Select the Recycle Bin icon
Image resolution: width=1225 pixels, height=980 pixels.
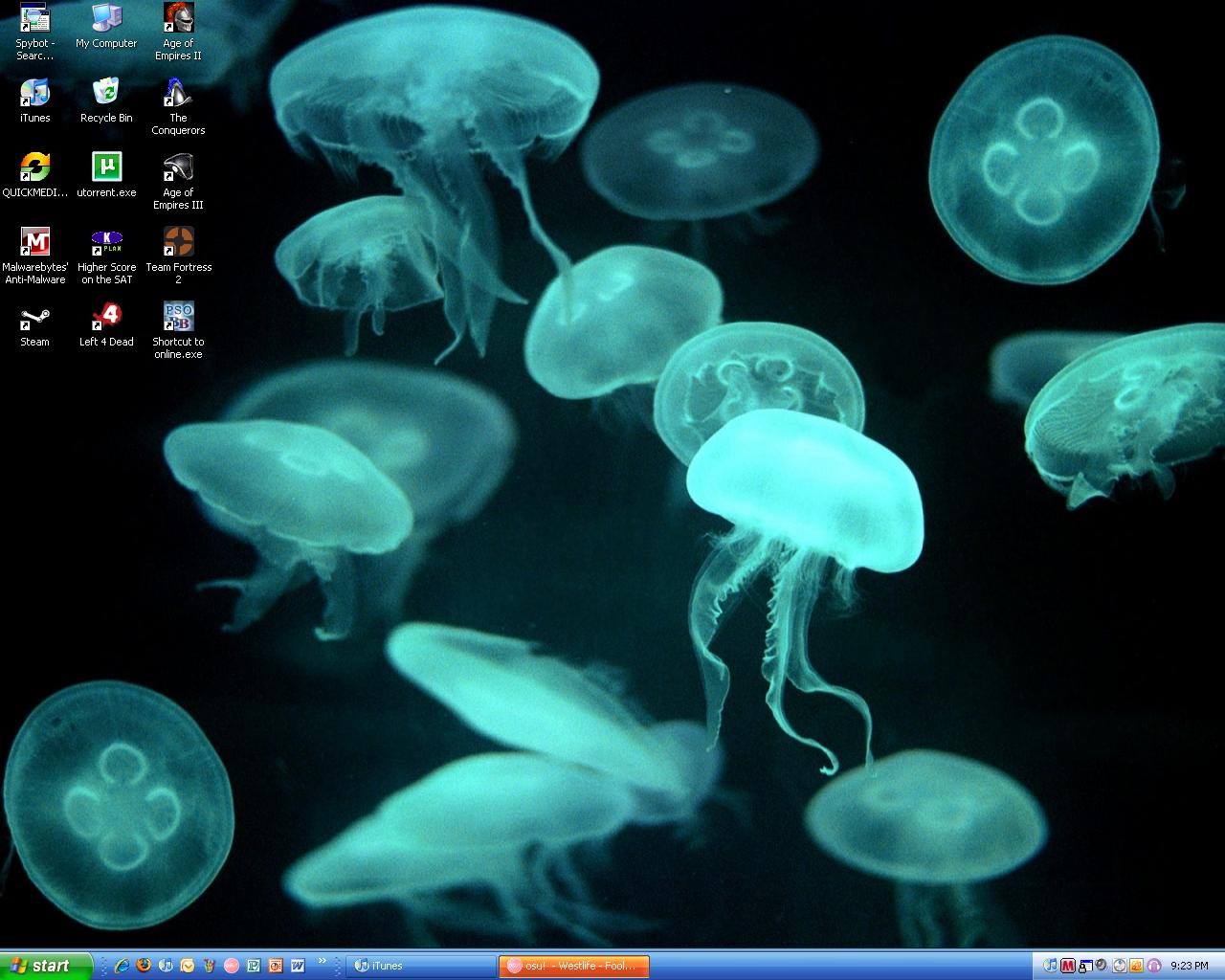pos(106,100)
